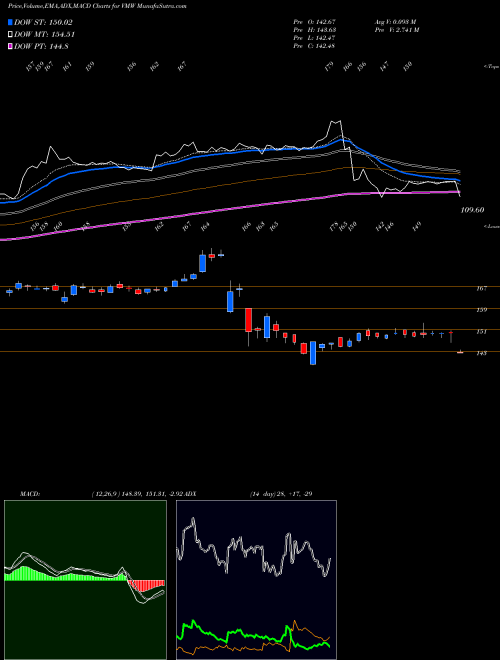Viewport: 500px width, 660px height.
Task: Click the ADX indicator chart panel
Action: [x=256, y=580]
